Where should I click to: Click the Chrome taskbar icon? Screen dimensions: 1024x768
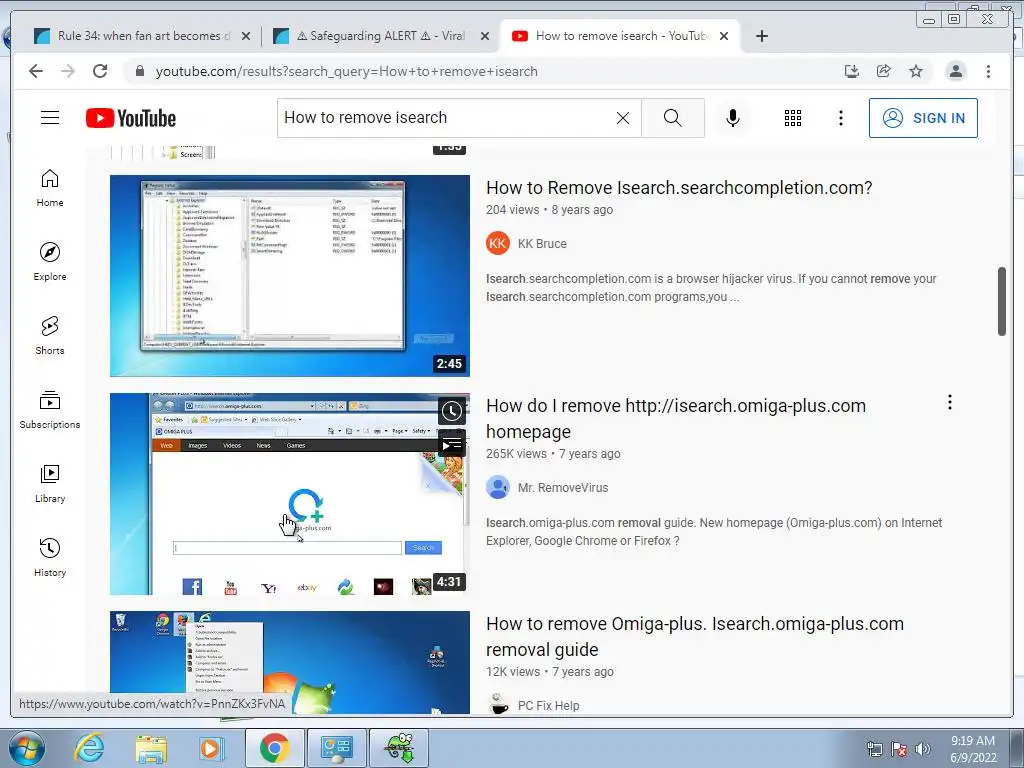(274, 748)
